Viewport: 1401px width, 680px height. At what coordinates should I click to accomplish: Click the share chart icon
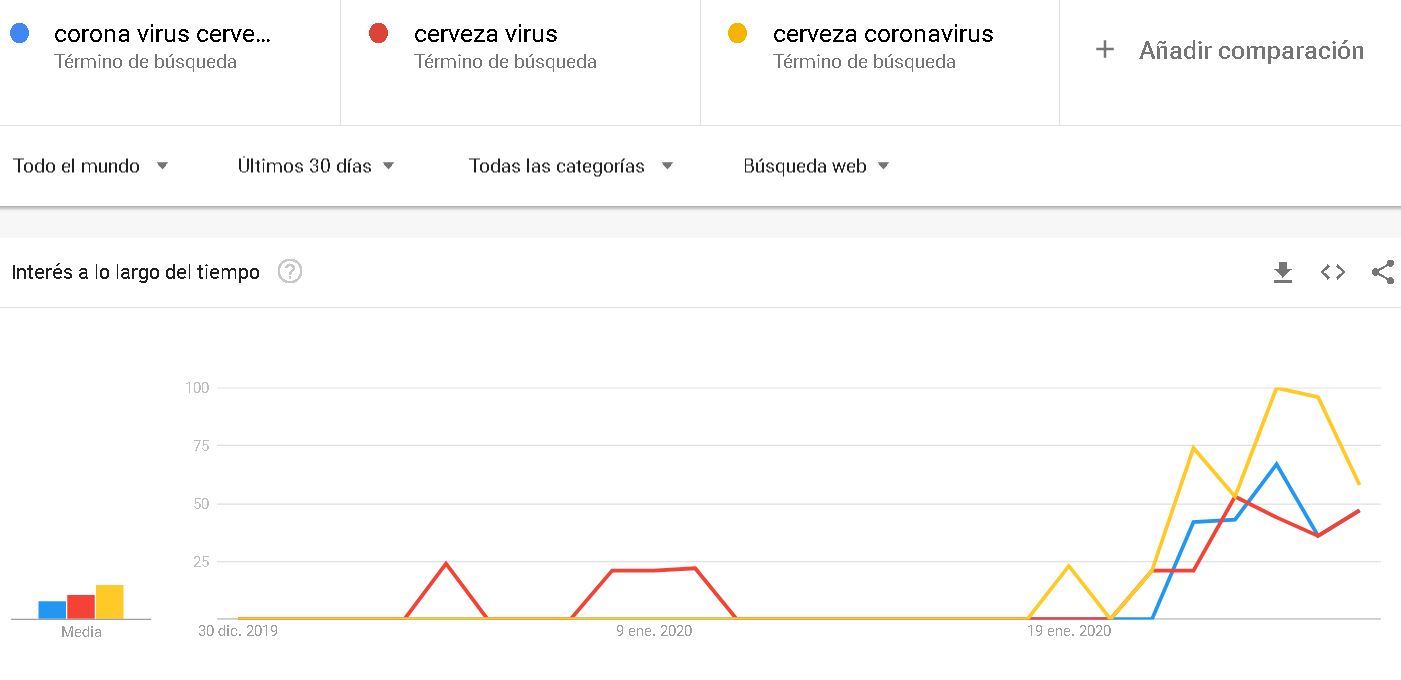click(1383, 272)
